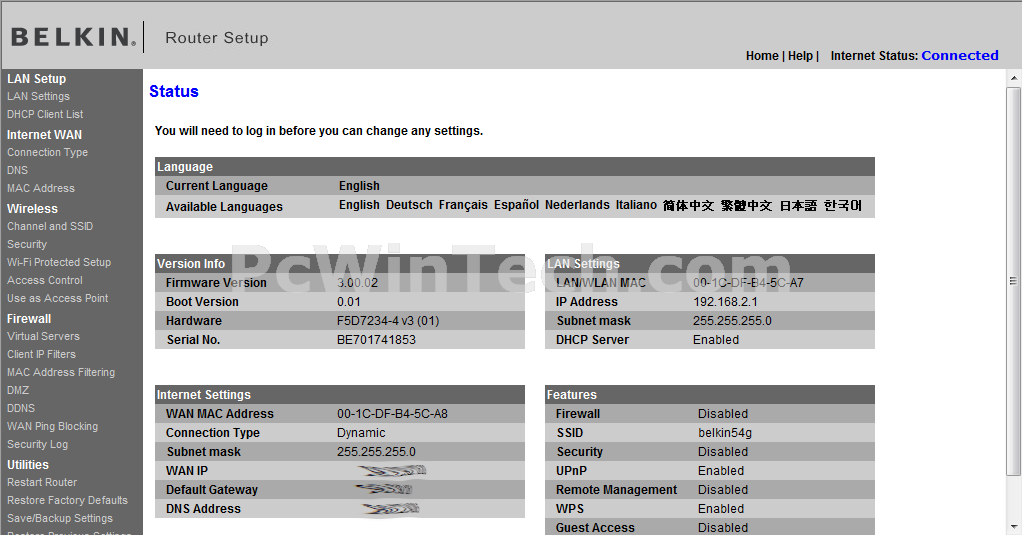Click LAN subnet mask 255.255.255.0
Image resolution: width=1022 pixels, height=535 pixels.
[732, 321]
